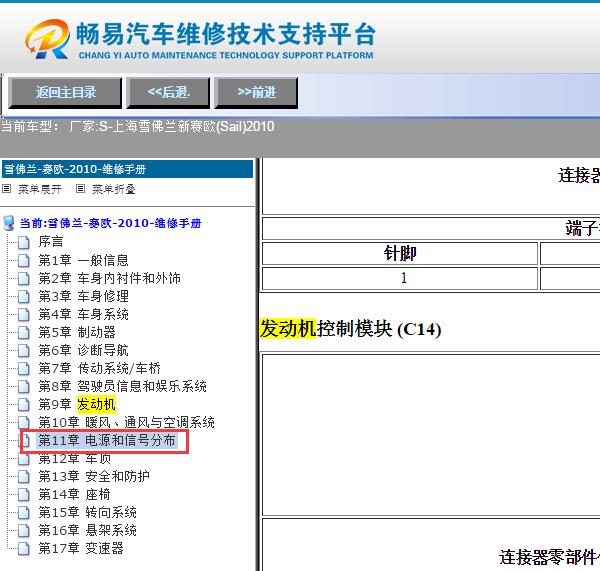Screen dimensions: 600x571
Task: Click the page icon beside 第16章
Action: coord(24,530)
